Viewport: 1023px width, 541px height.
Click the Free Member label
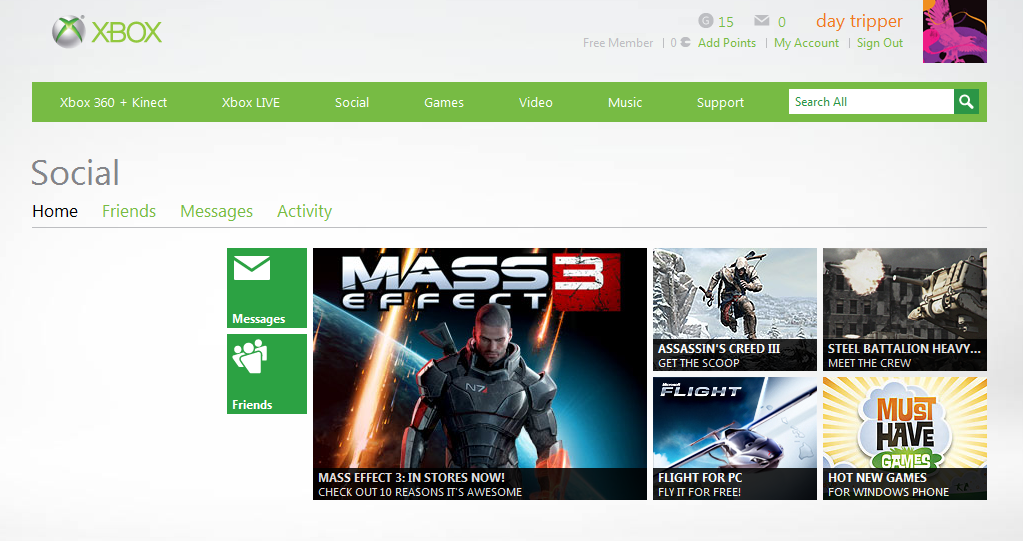(x=618, y=42)
